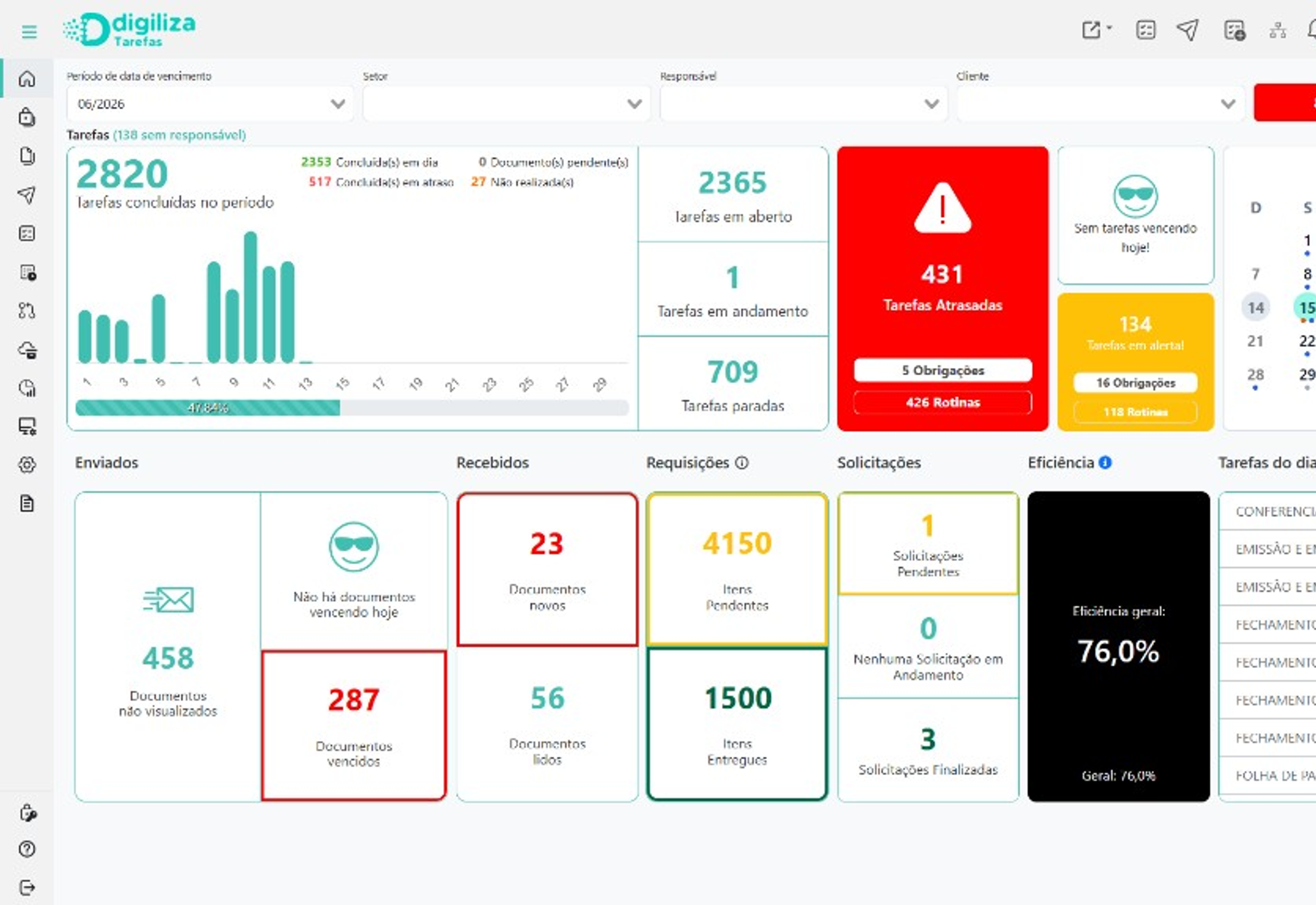The width and height of the screenshot is (1316, 905).
Task: Click the paper plane icon in top bar
Action: tap(1188, 30)
